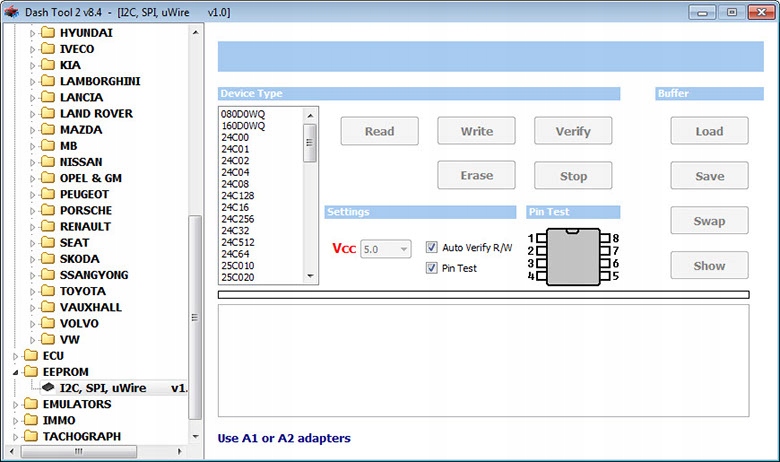The width and height of the screenshot is (780, 462).
Task: Click the PORSCHE folder icon
Action: pyautogui.click(x=48, y=210)
